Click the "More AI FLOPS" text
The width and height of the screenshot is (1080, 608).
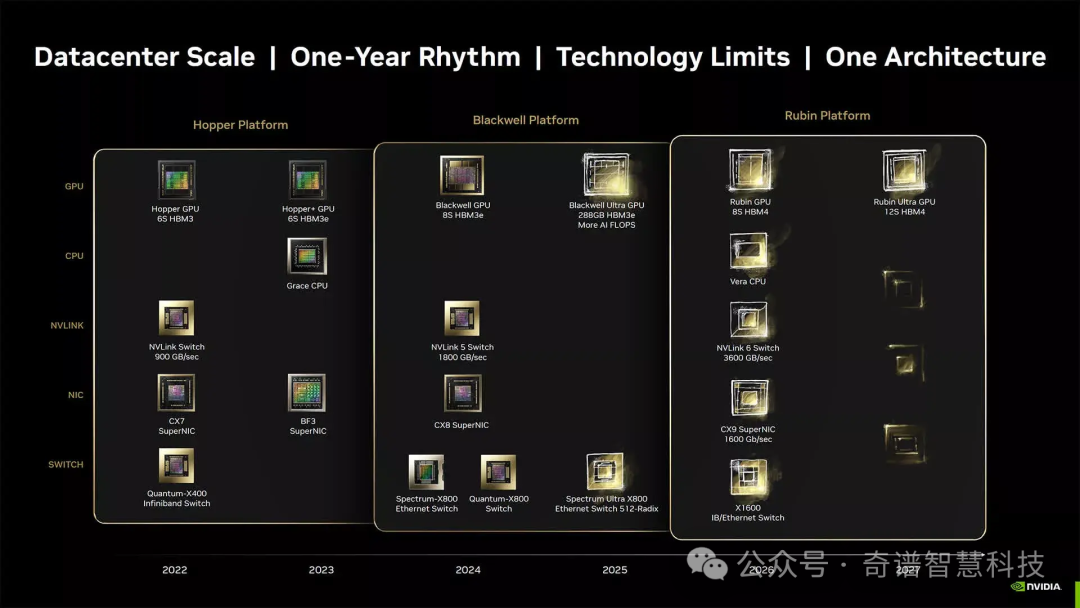click(606, 225)
